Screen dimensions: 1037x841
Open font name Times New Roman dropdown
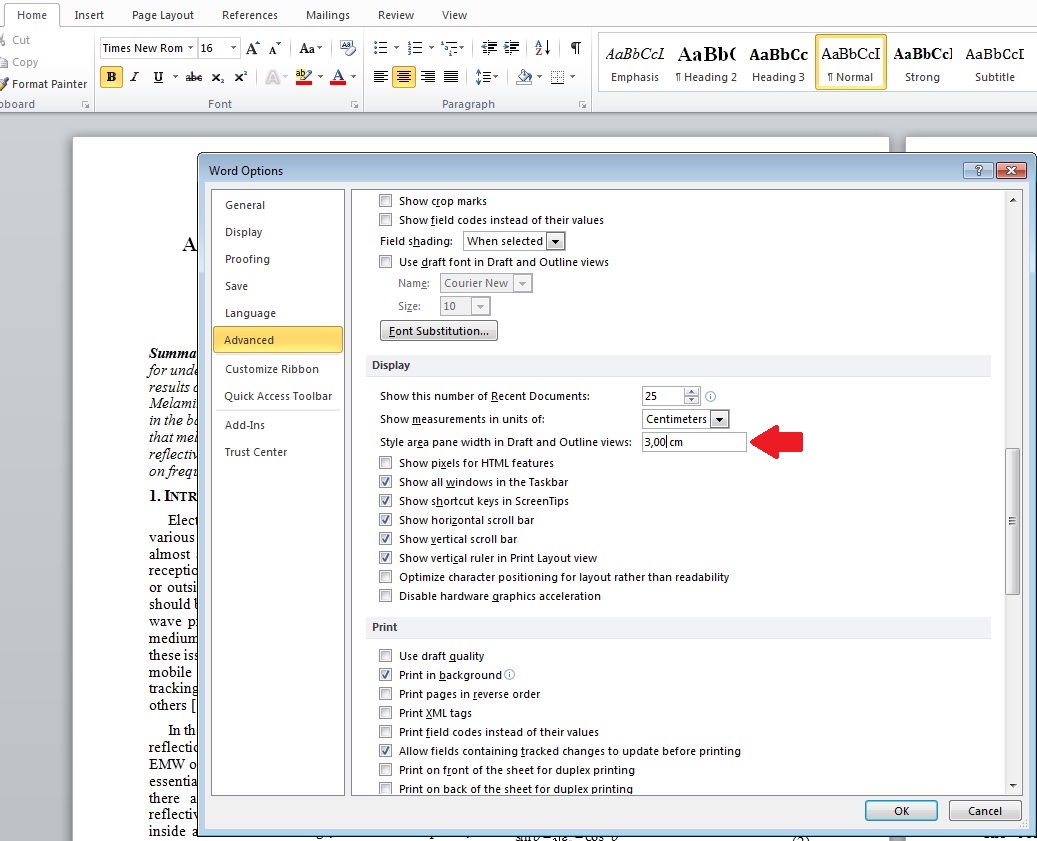[x=190, y=48]
